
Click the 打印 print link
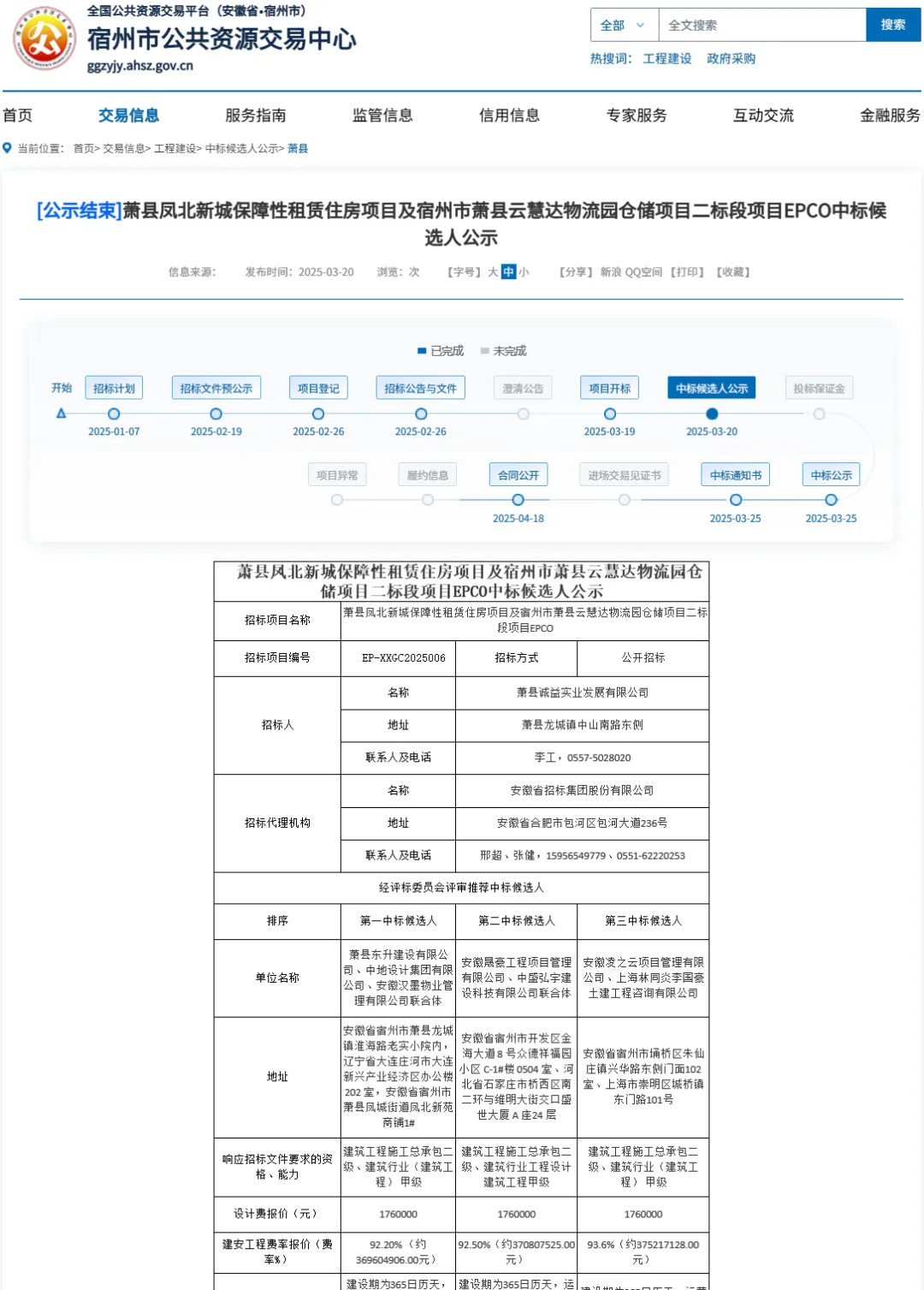point(688,272)
